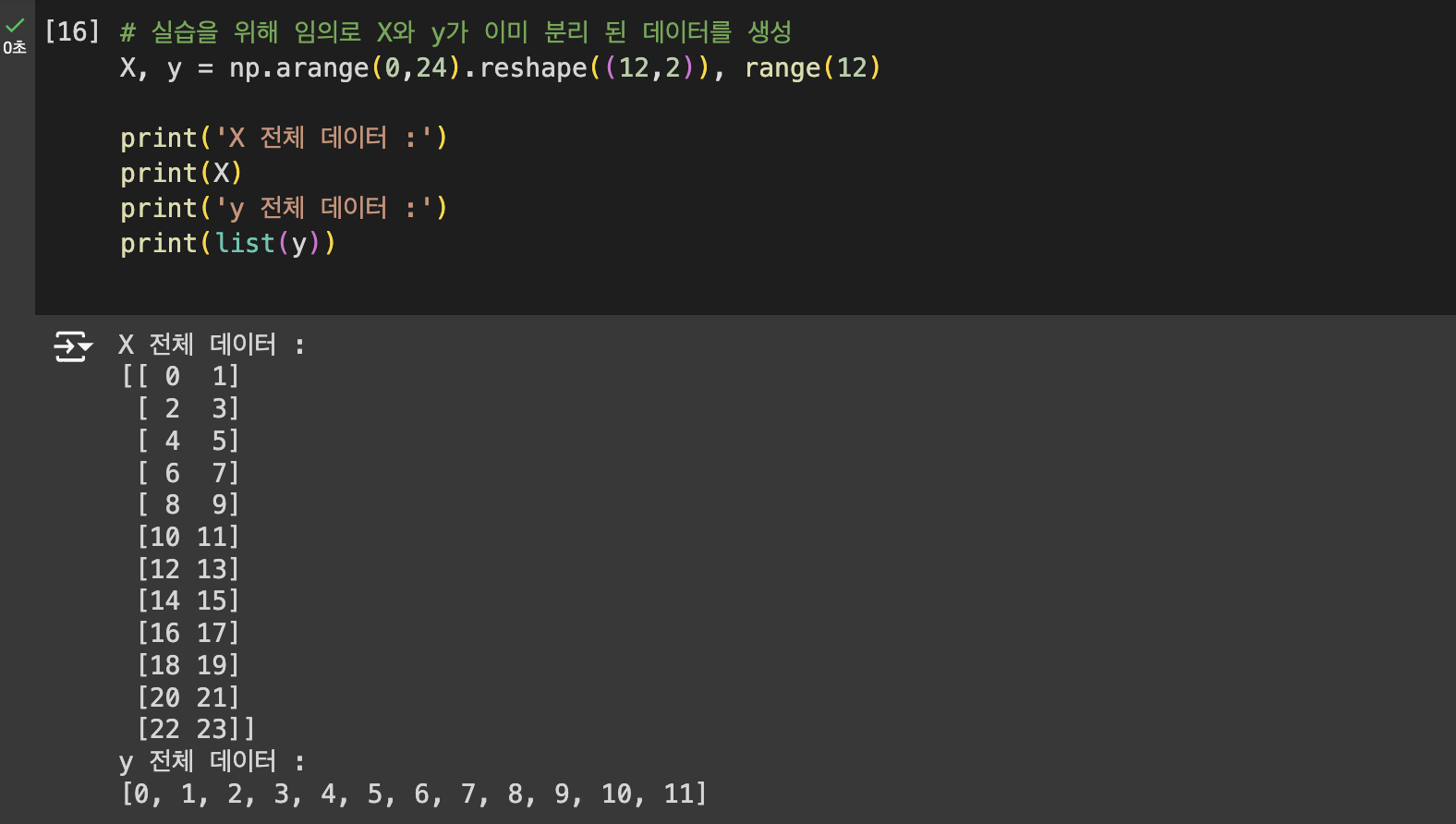Click the last array row [22 23]]
This screenshot has height=824, width=1456.
196,730
